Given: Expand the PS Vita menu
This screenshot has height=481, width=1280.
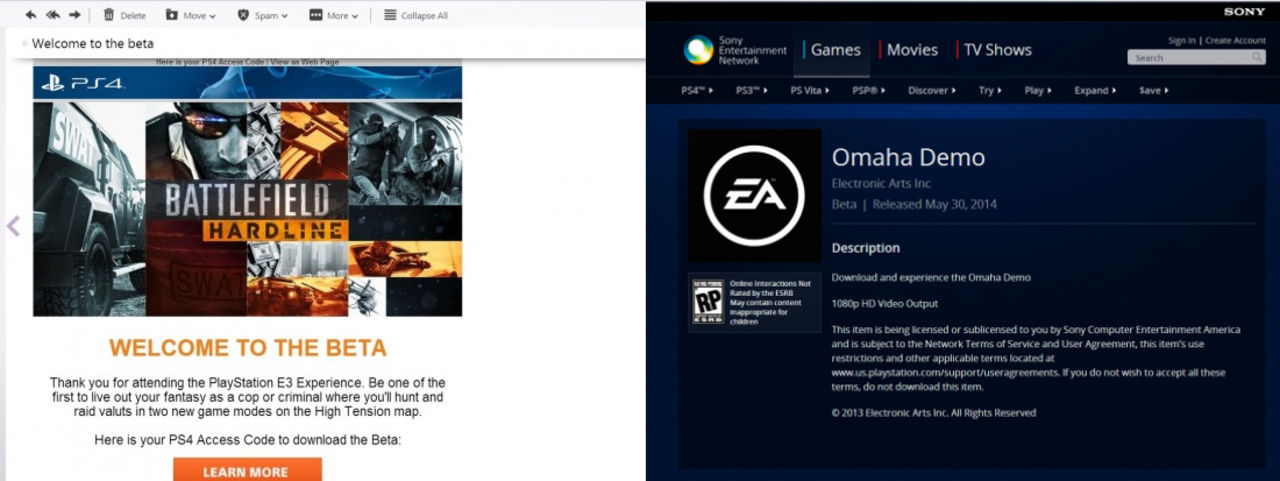Looking at the screenshot, I should tap(811, 91).
